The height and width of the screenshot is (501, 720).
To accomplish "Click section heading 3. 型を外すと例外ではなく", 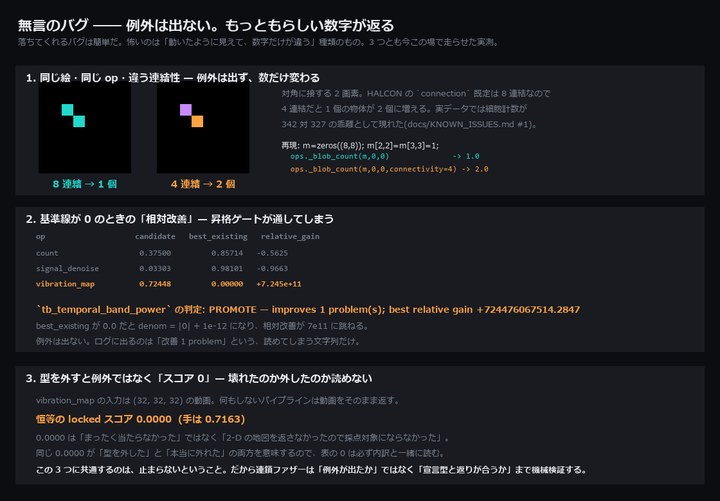I will point(199,378).
